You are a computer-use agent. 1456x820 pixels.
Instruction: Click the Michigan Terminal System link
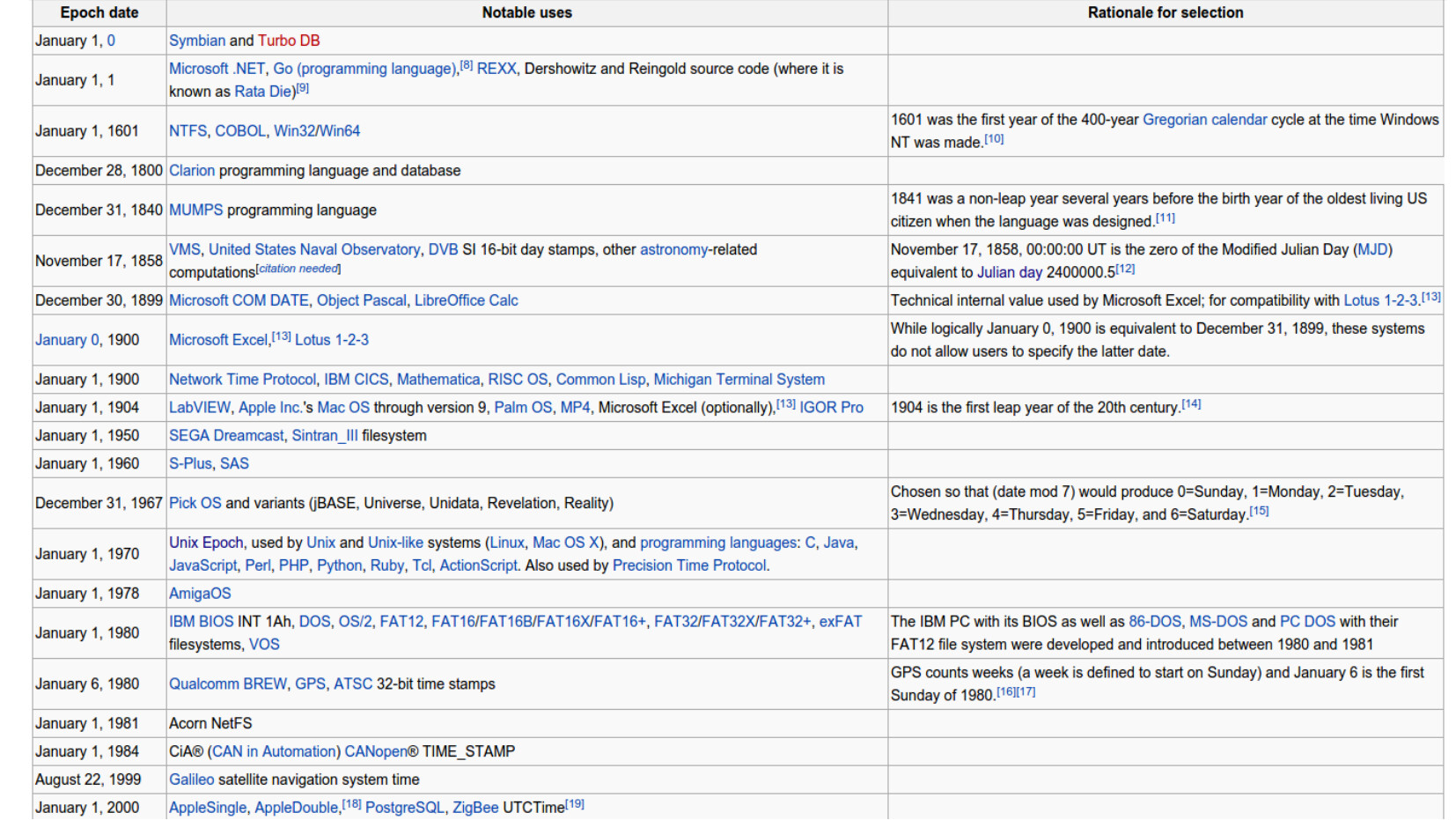[739, 380]
